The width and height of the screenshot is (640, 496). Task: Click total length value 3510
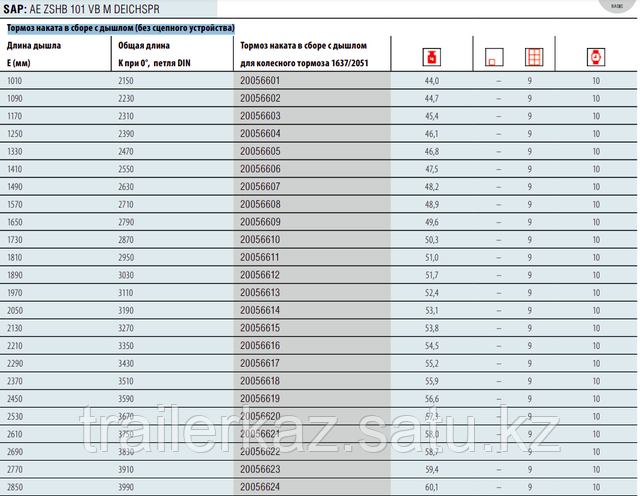(x=126, y=381)
